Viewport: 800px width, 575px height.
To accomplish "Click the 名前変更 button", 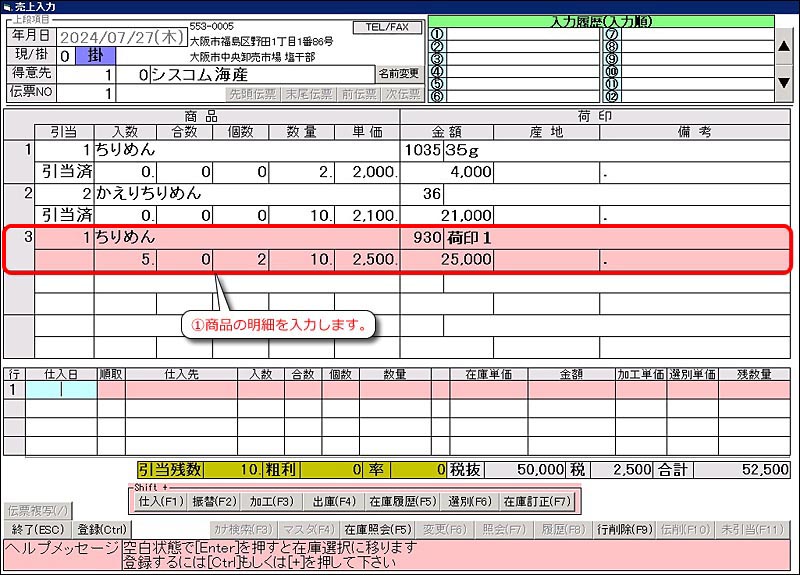I will point(398,74).
